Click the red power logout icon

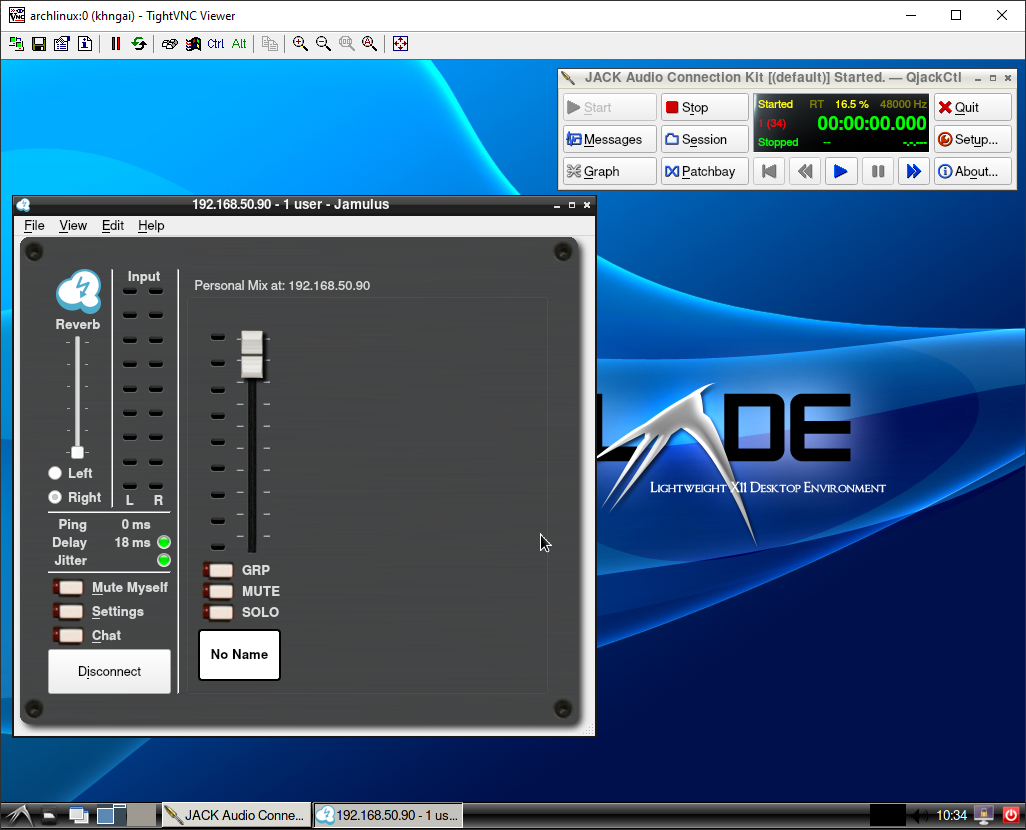(x=1011, y=815)
